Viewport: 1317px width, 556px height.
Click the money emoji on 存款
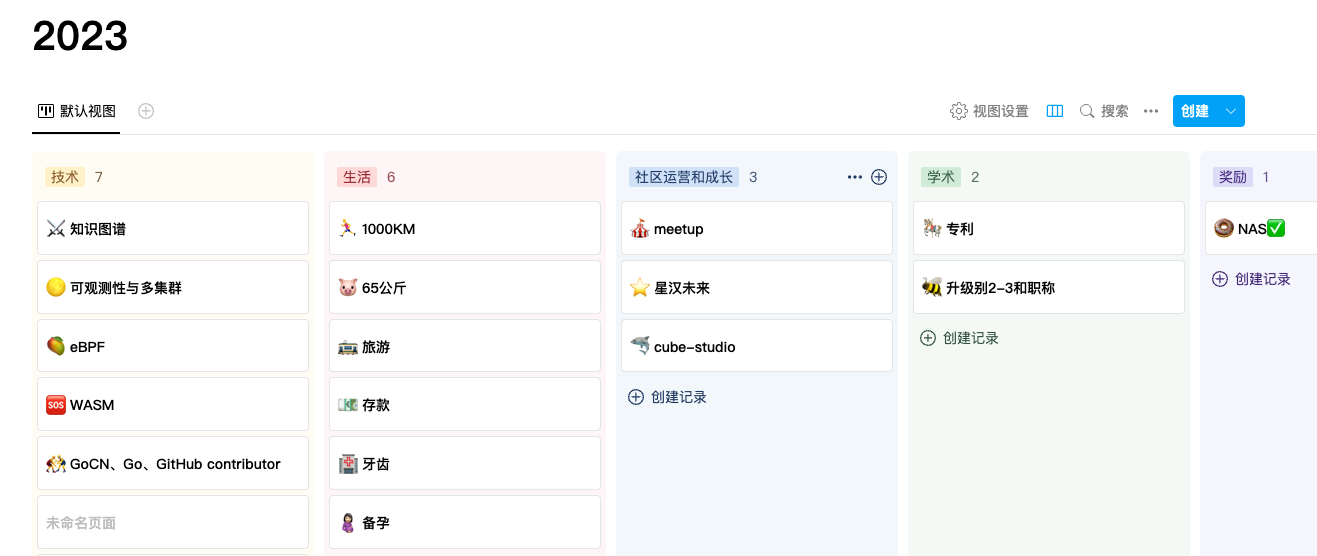point(348,405)
